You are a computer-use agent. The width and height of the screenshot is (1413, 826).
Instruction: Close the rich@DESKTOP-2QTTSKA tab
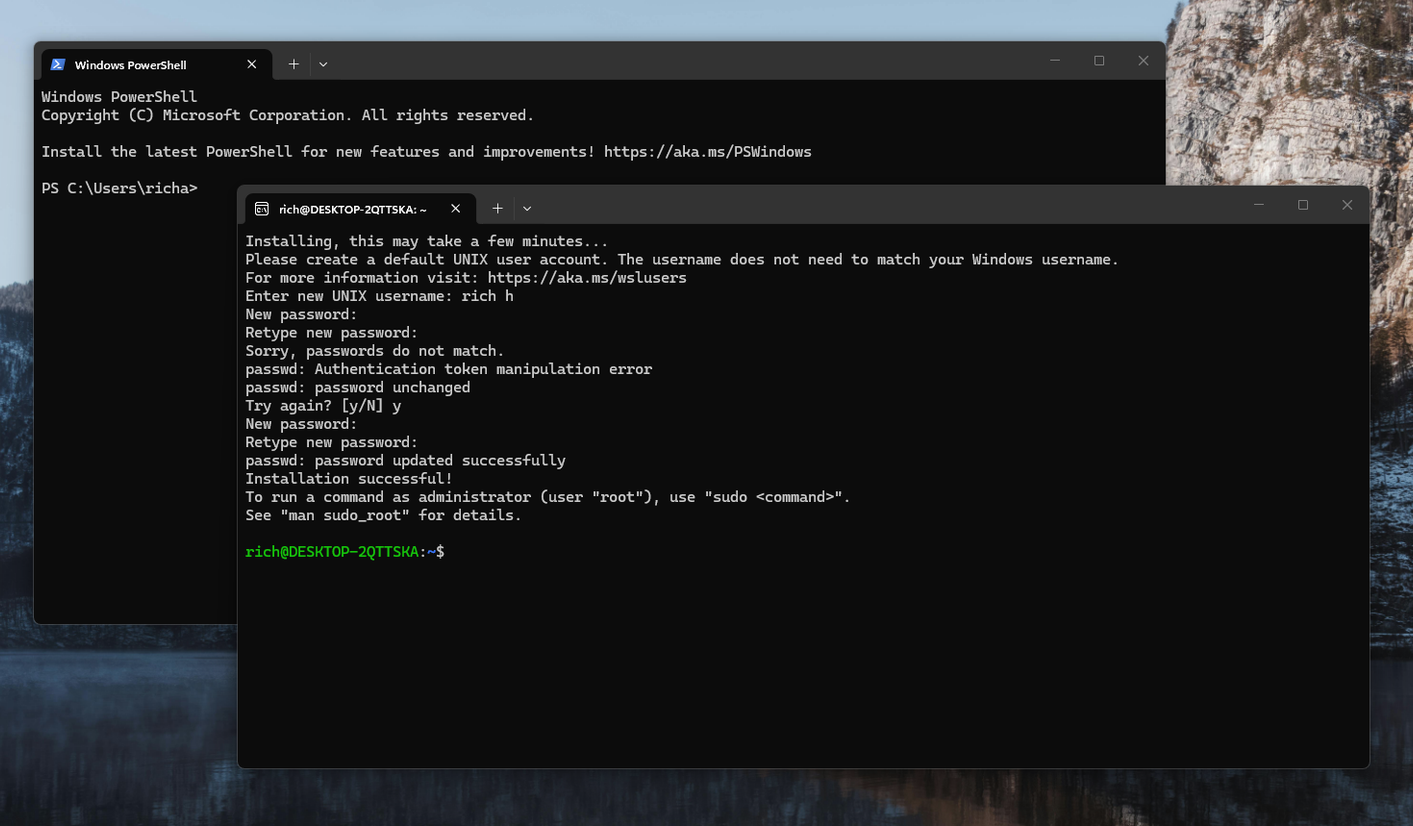[x=456, y=209]
